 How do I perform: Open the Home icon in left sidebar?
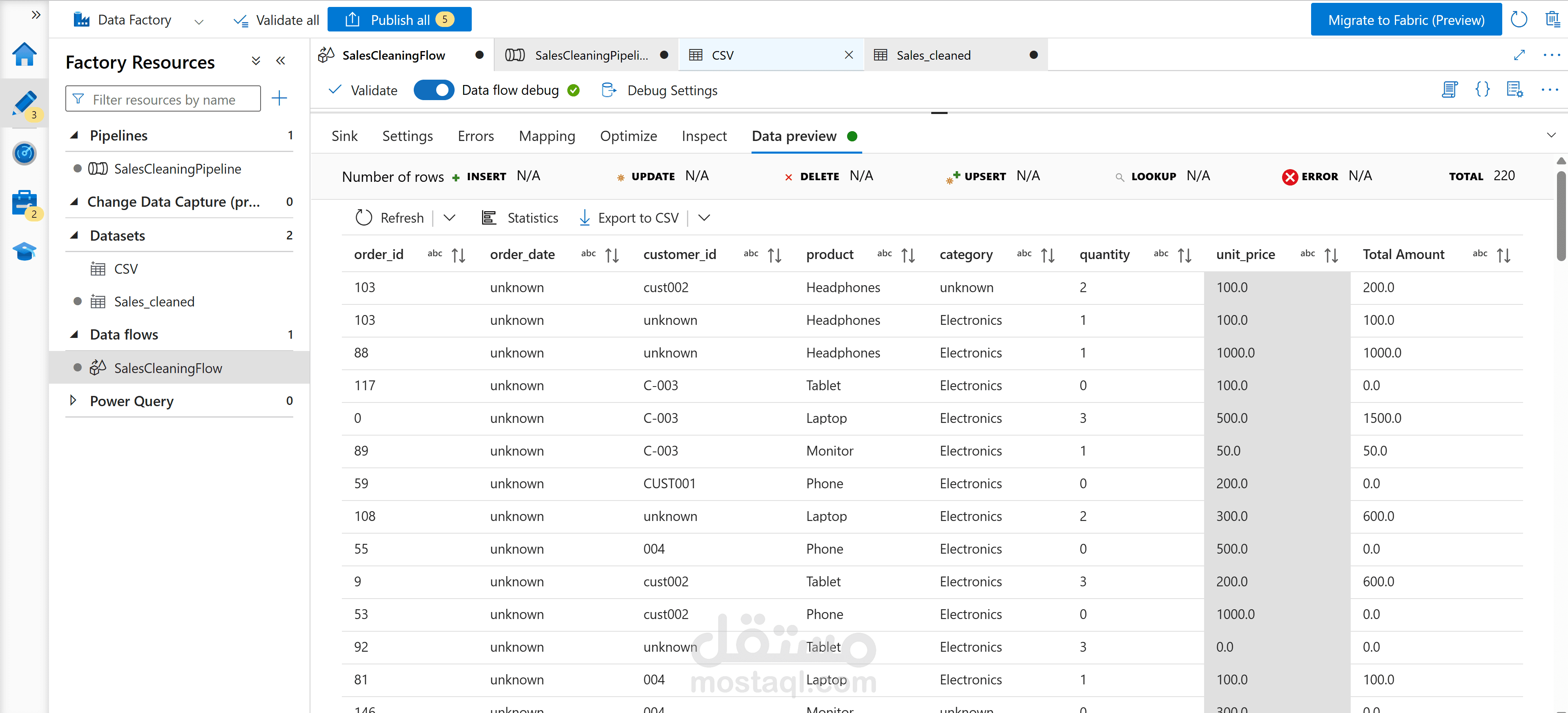(x=25, y=55)
